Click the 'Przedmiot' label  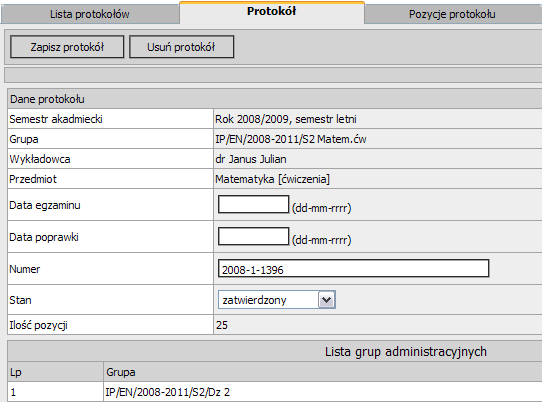pyautogui.click(x=33, y=179)
